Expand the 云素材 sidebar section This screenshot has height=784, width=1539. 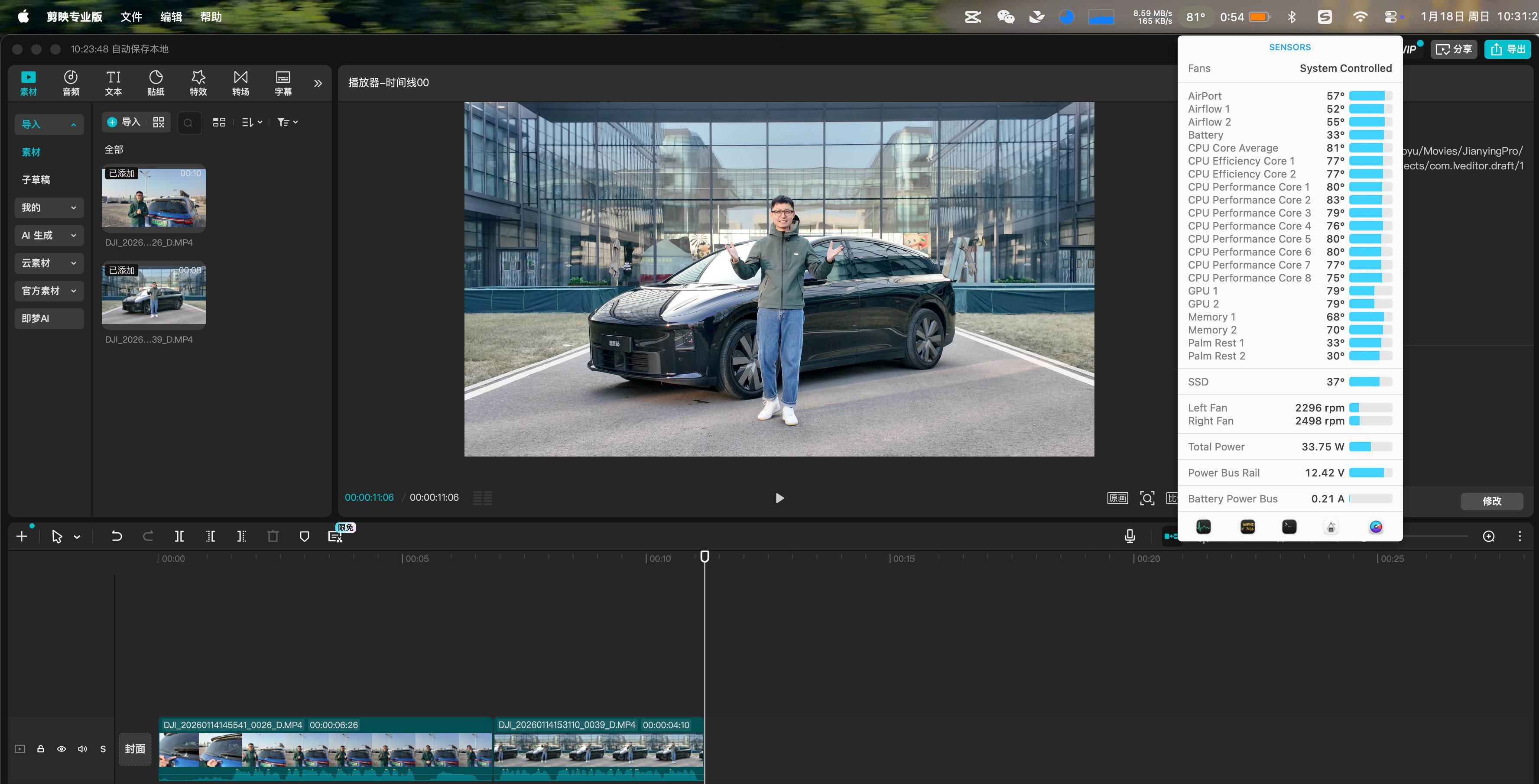(49, 263)
